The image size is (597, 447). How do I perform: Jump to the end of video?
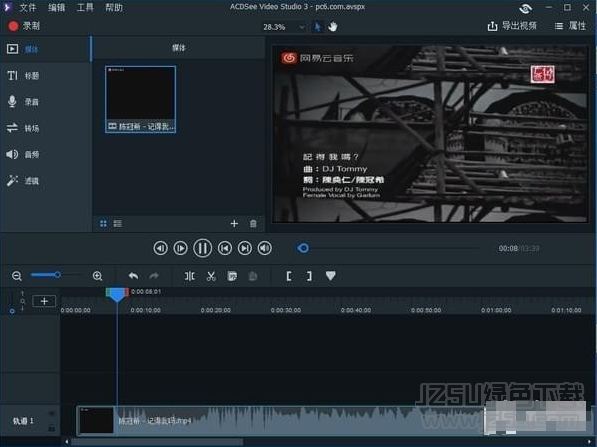pos(245,248)
